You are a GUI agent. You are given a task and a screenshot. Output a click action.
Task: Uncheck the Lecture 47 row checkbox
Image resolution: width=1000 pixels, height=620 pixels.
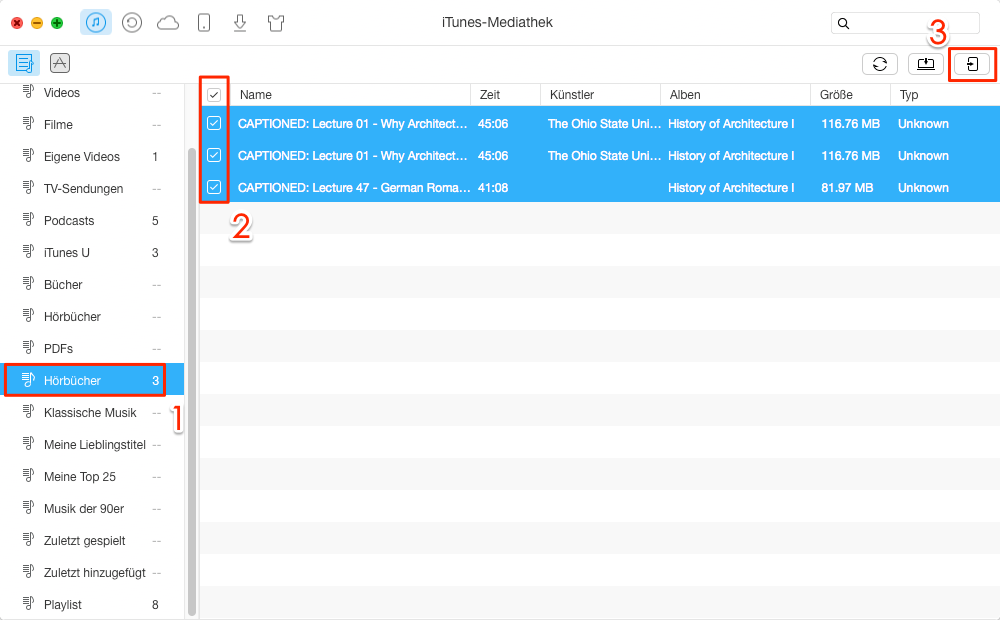coord(214,187)
